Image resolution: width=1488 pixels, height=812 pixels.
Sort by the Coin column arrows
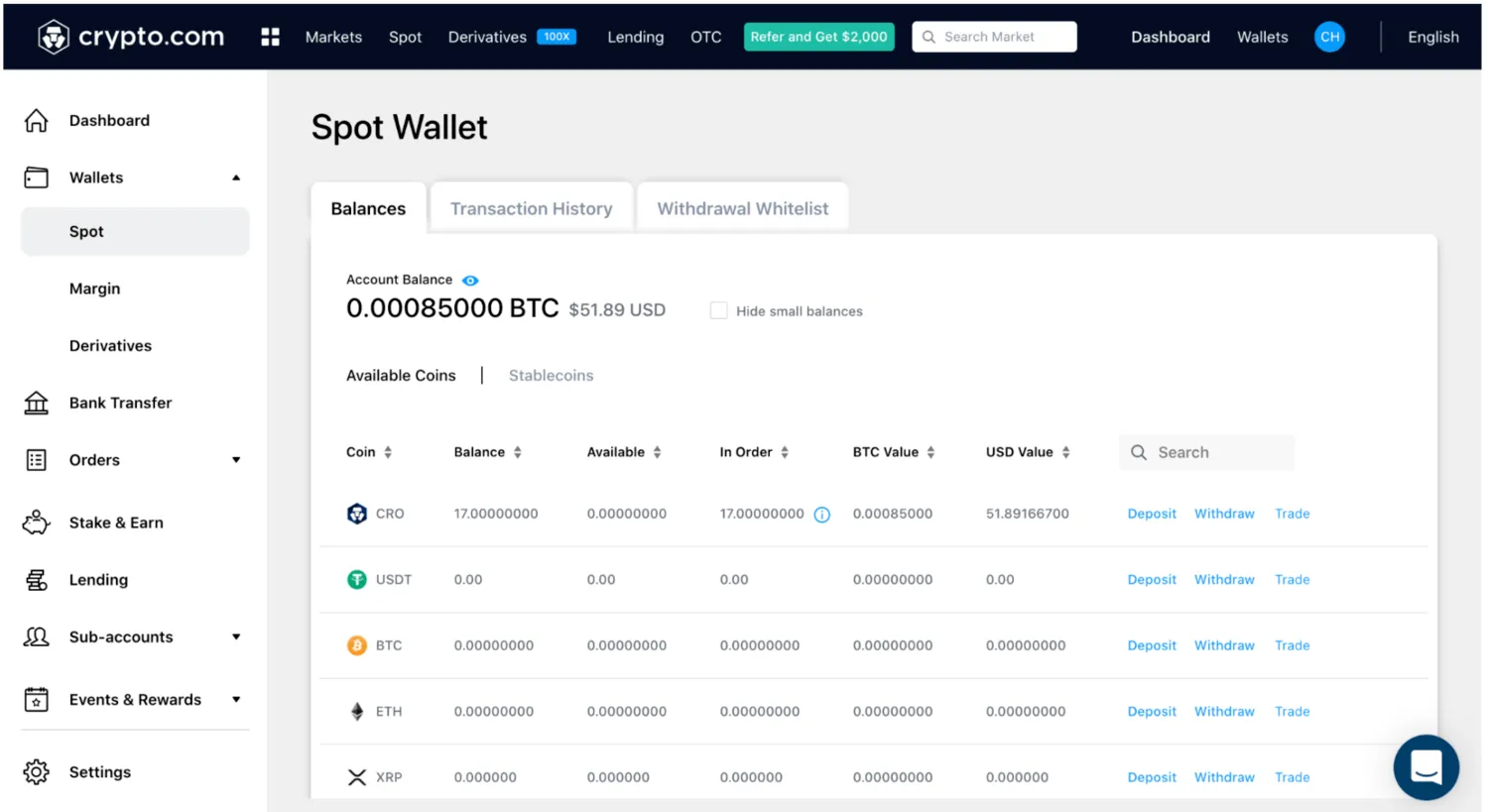pos(388,452)
